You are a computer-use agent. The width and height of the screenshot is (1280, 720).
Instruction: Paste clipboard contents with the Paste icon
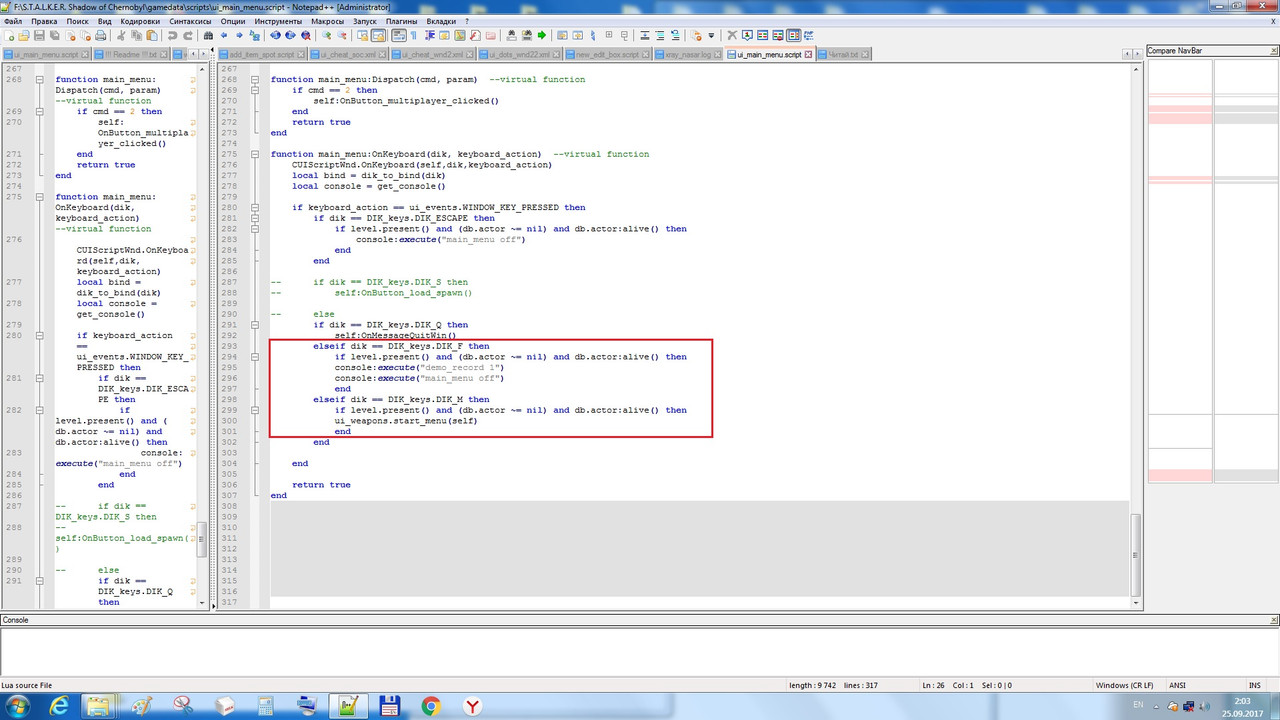click(152, 35)
